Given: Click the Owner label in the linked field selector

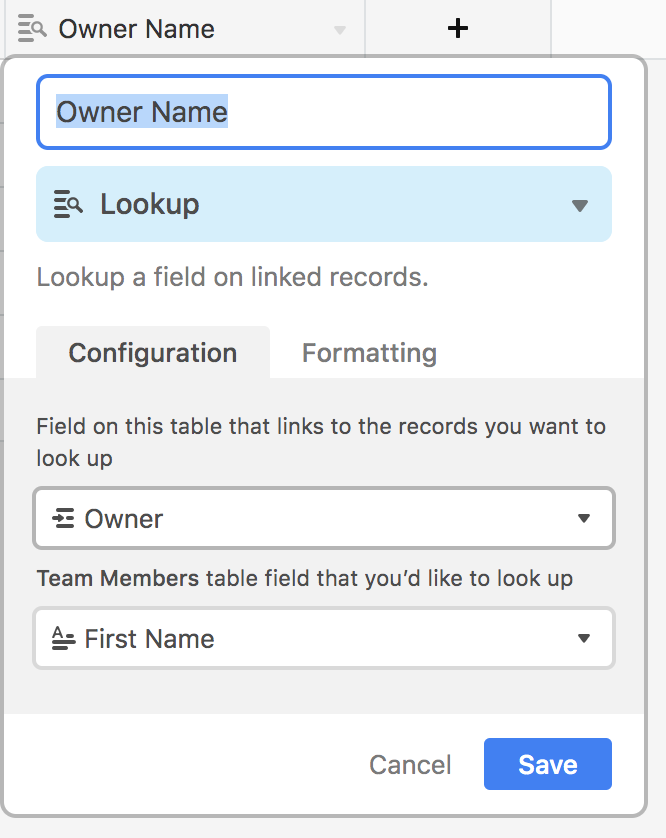Looking at the screenshot, I should [x=124, y=519].
